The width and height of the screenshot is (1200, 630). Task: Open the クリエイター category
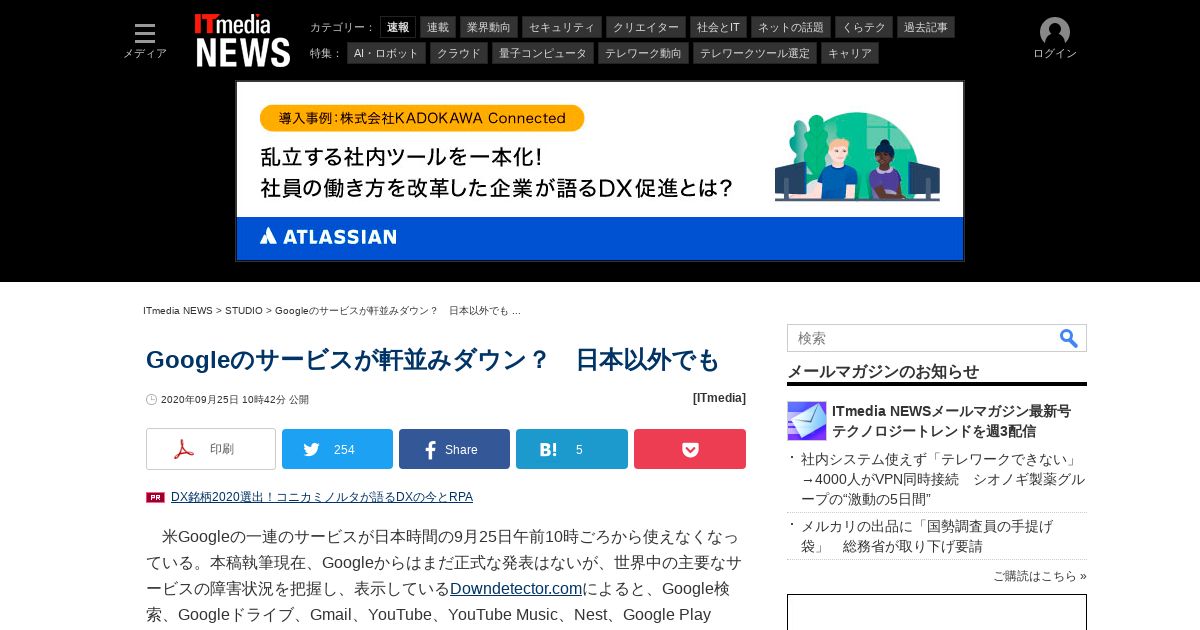tap(646, 27)
